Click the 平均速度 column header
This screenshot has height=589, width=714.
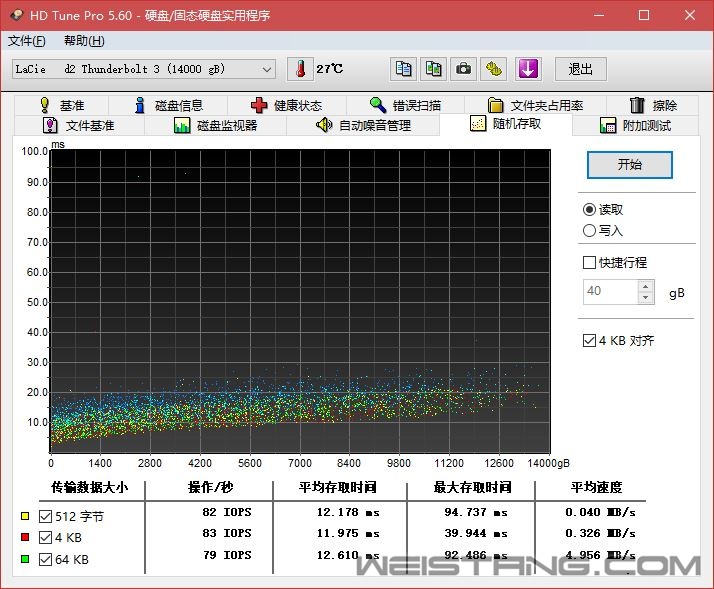(x=597, y=487)
